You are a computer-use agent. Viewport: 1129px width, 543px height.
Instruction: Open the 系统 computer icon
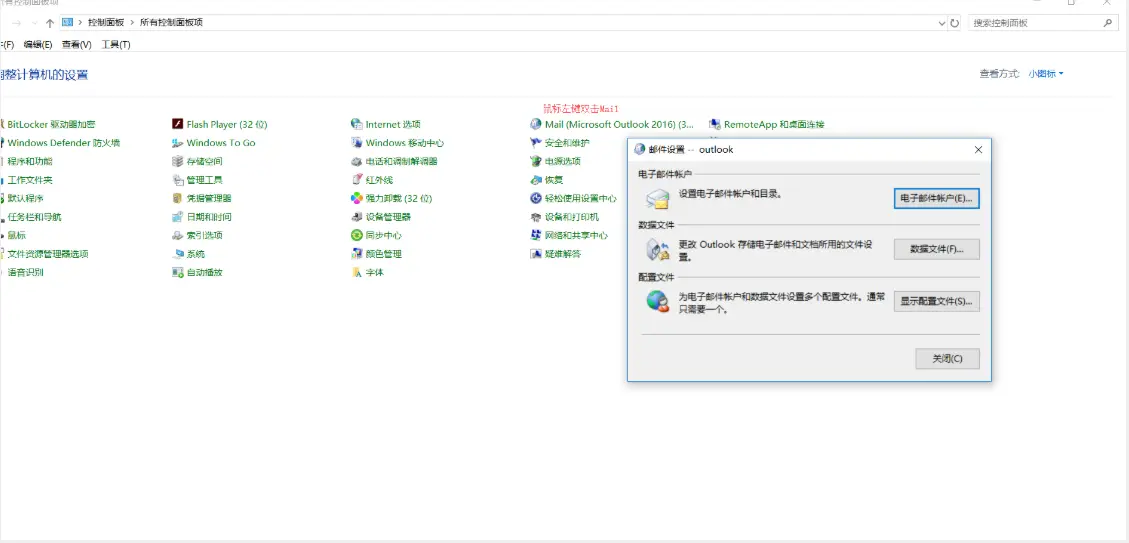[178, 254]
